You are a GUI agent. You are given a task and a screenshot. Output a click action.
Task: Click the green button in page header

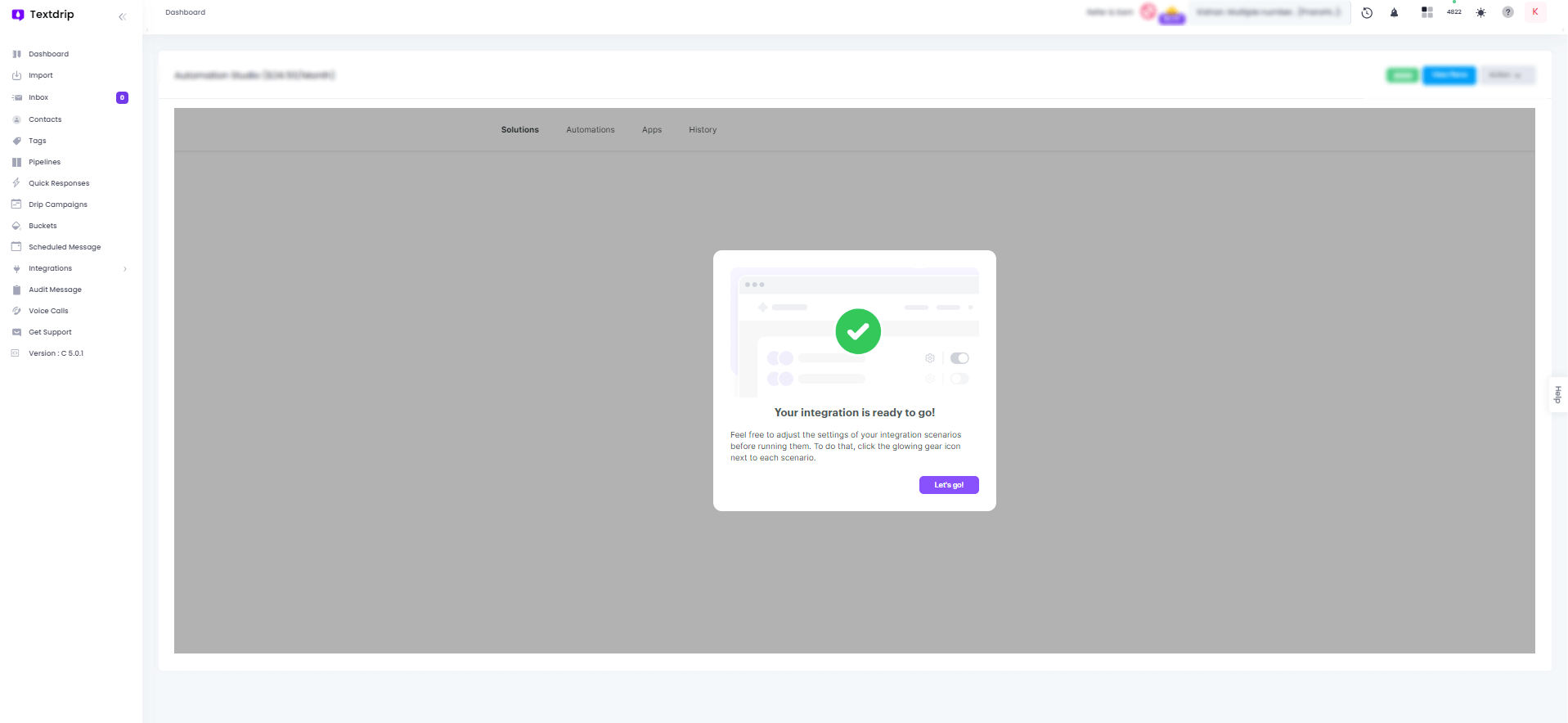[x=1403, y=75]
